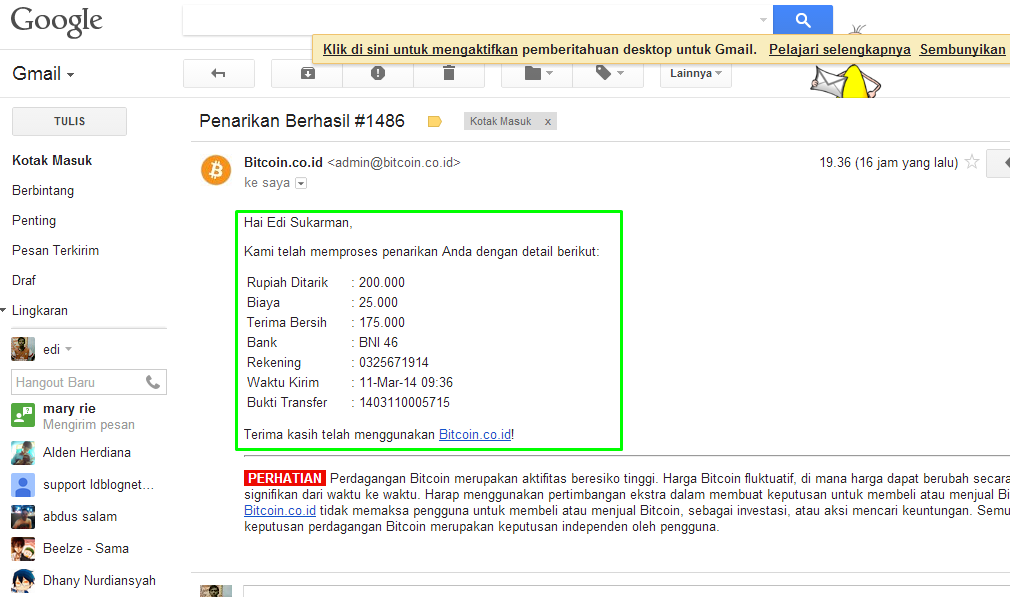This screenshot has width=1010, height=597.
Task: Click sender name Bitcoin.co.id
Action: 283,163
